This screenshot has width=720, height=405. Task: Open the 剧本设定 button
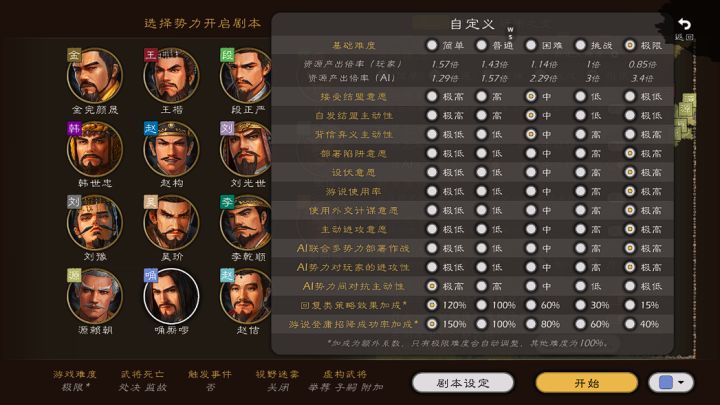(463, 383)
